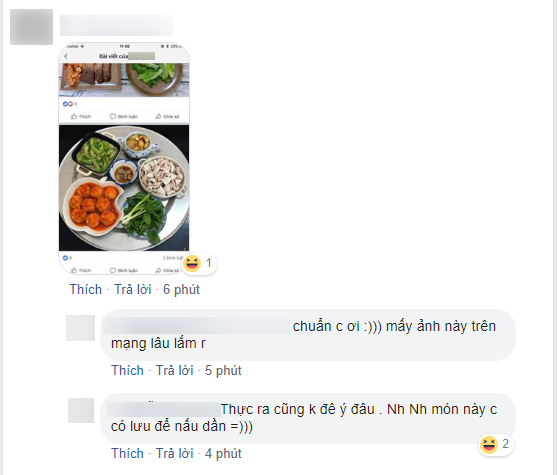Click the main commenter's blurred profile picture
557x475 pixels.
click(31, 27)
